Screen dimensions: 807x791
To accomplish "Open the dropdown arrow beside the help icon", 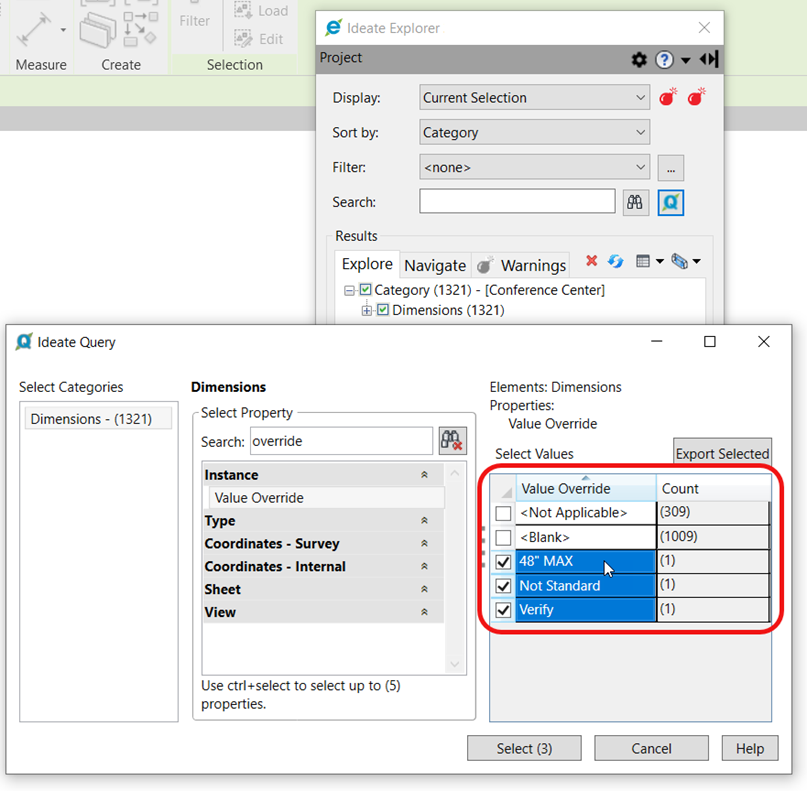I will tap(685, 61).
